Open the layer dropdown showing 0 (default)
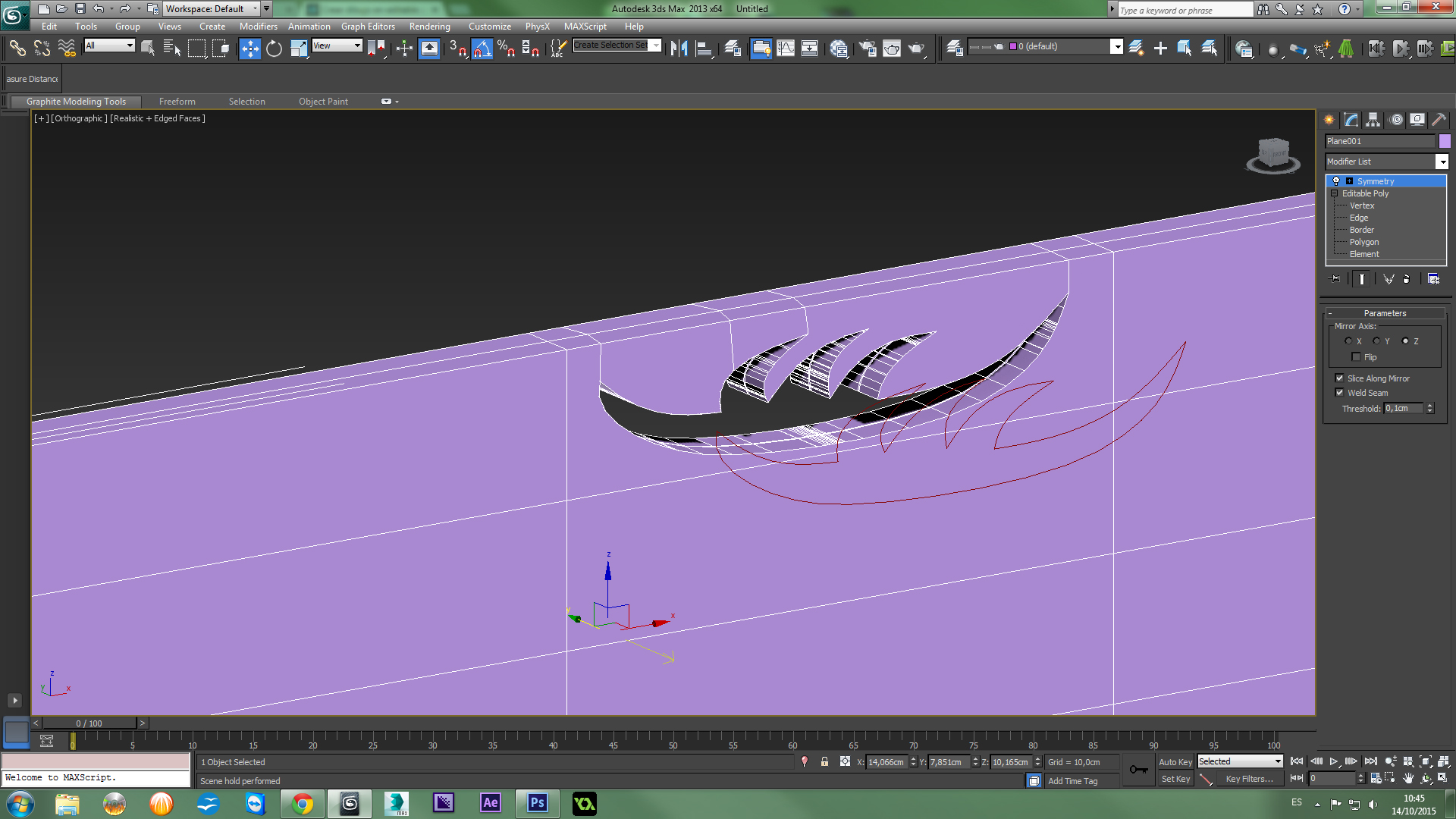Image resolution: width=1456 pixels, height=819 pixels. (1116, 47)
